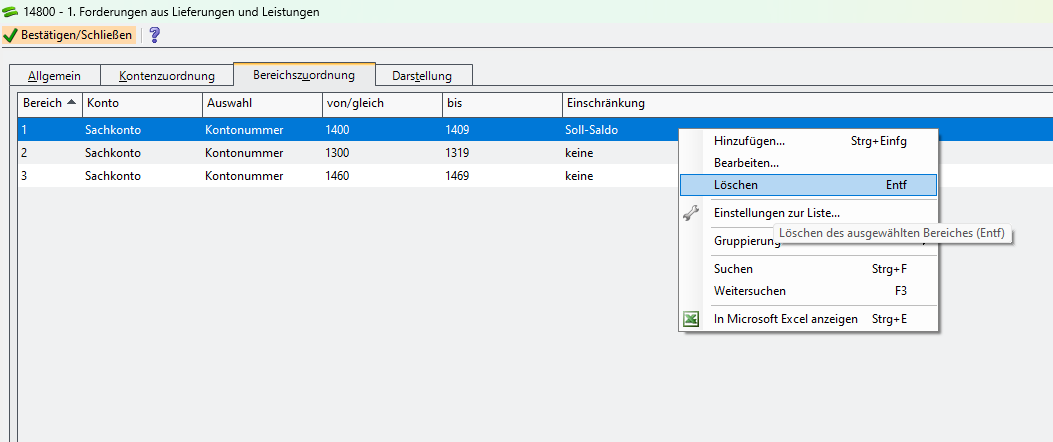Click Löschen to delete selected Bereich
This screenshot has height=442, width=1053.
pyautogui.click(x=736, y=185)
